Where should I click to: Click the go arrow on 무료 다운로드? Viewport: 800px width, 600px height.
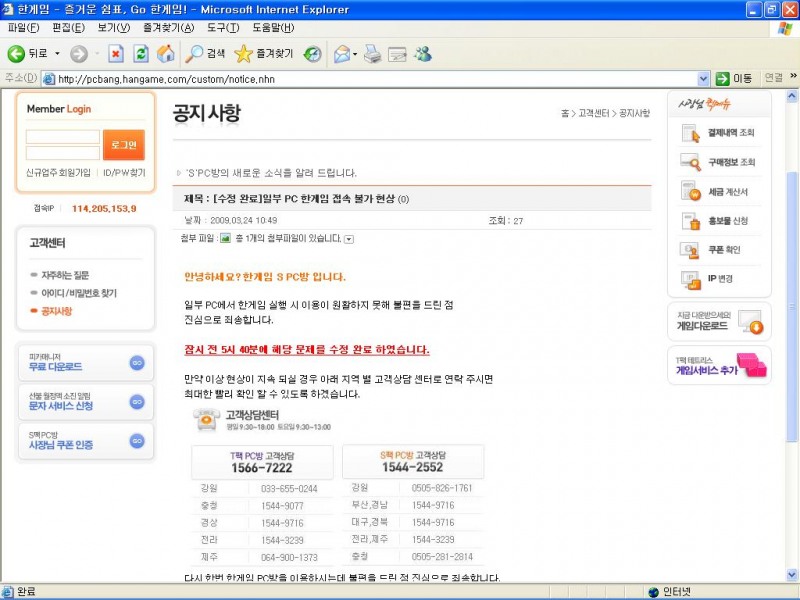pos(137,363)
